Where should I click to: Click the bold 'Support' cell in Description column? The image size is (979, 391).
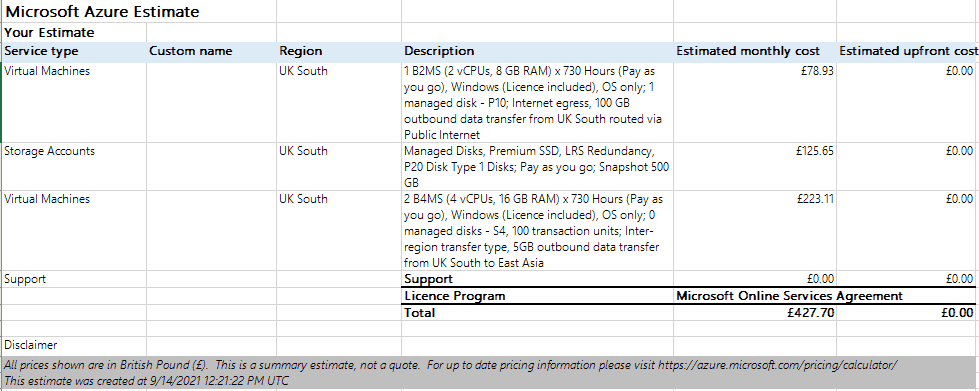click(537, 279)
